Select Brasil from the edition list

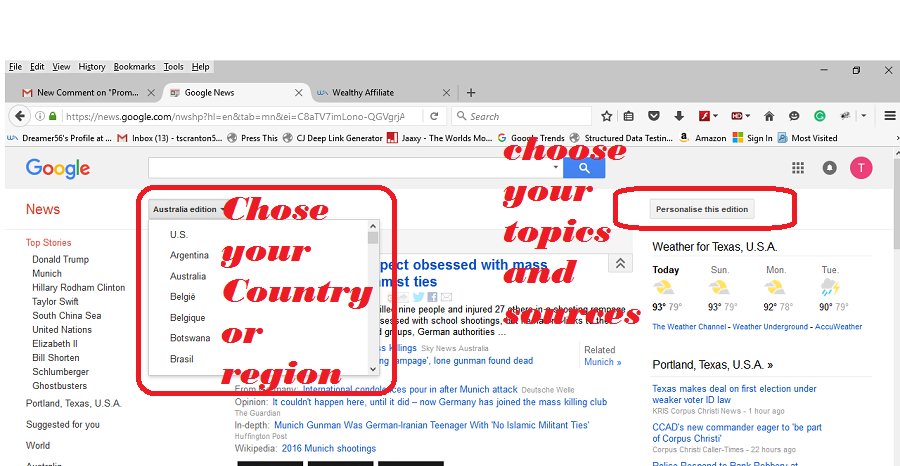click(181, 359)
